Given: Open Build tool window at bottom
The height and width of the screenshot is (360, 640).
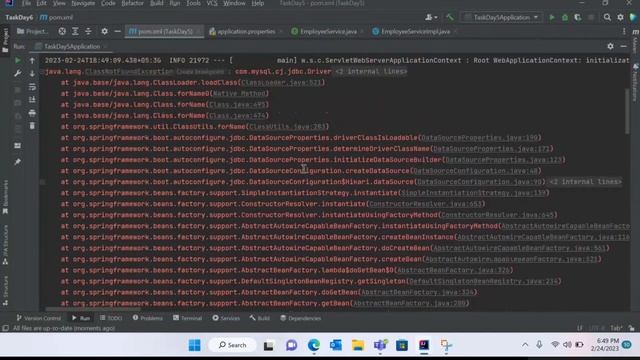Looking at the screenshot, I should coord(260,318).
